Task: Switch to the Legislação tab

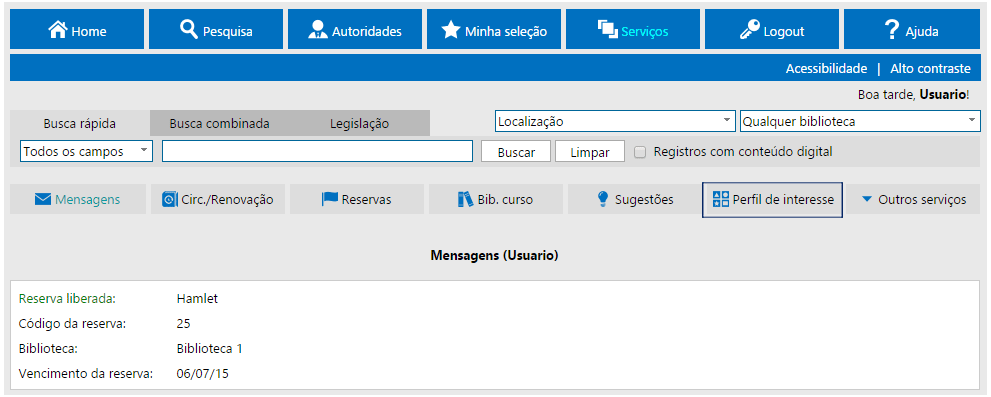Action: click(359, 123)
